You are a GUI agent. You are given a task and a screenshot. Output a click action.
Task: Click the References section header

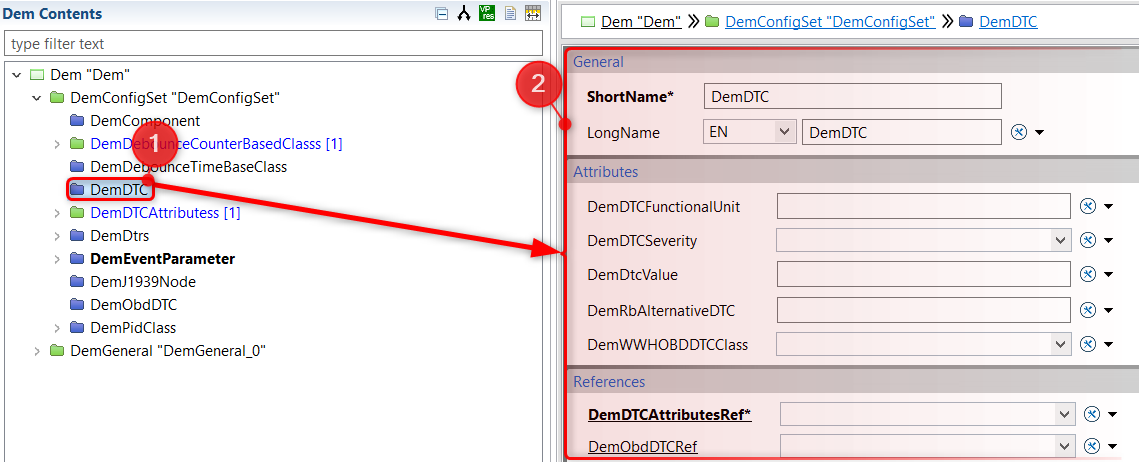[x=852, y=381]
